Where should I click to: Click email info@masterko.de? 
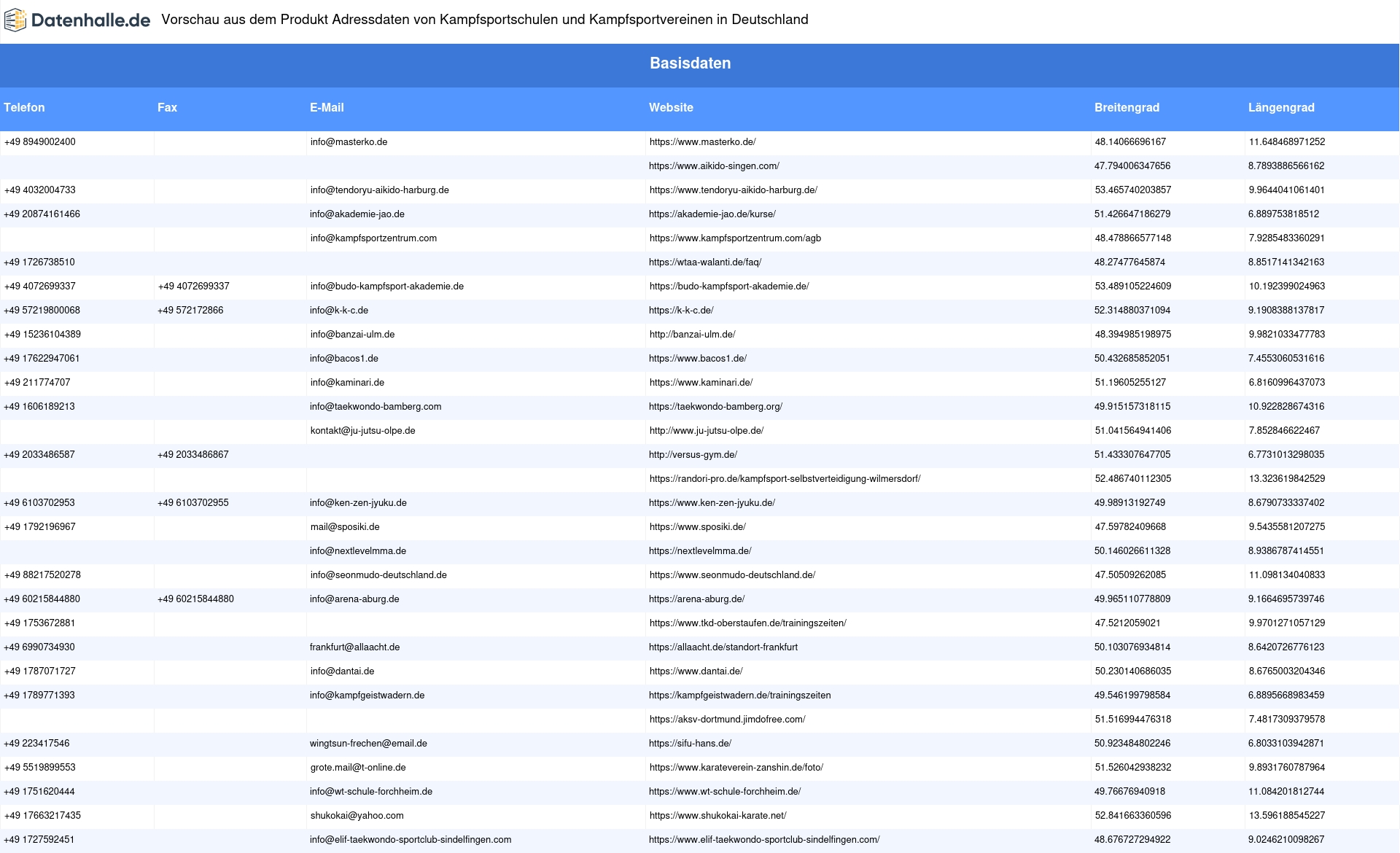pyautogui.click(x=349, y=142)
